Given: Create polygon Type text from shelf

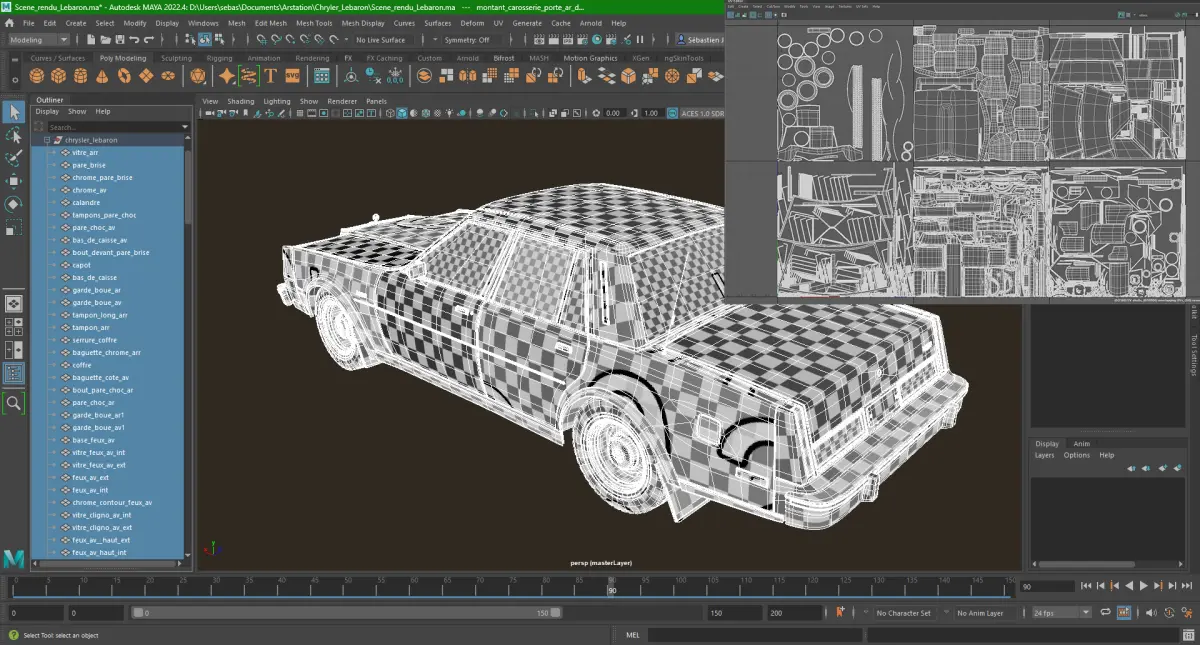Looking at the screenshot, I should point(270,76).
